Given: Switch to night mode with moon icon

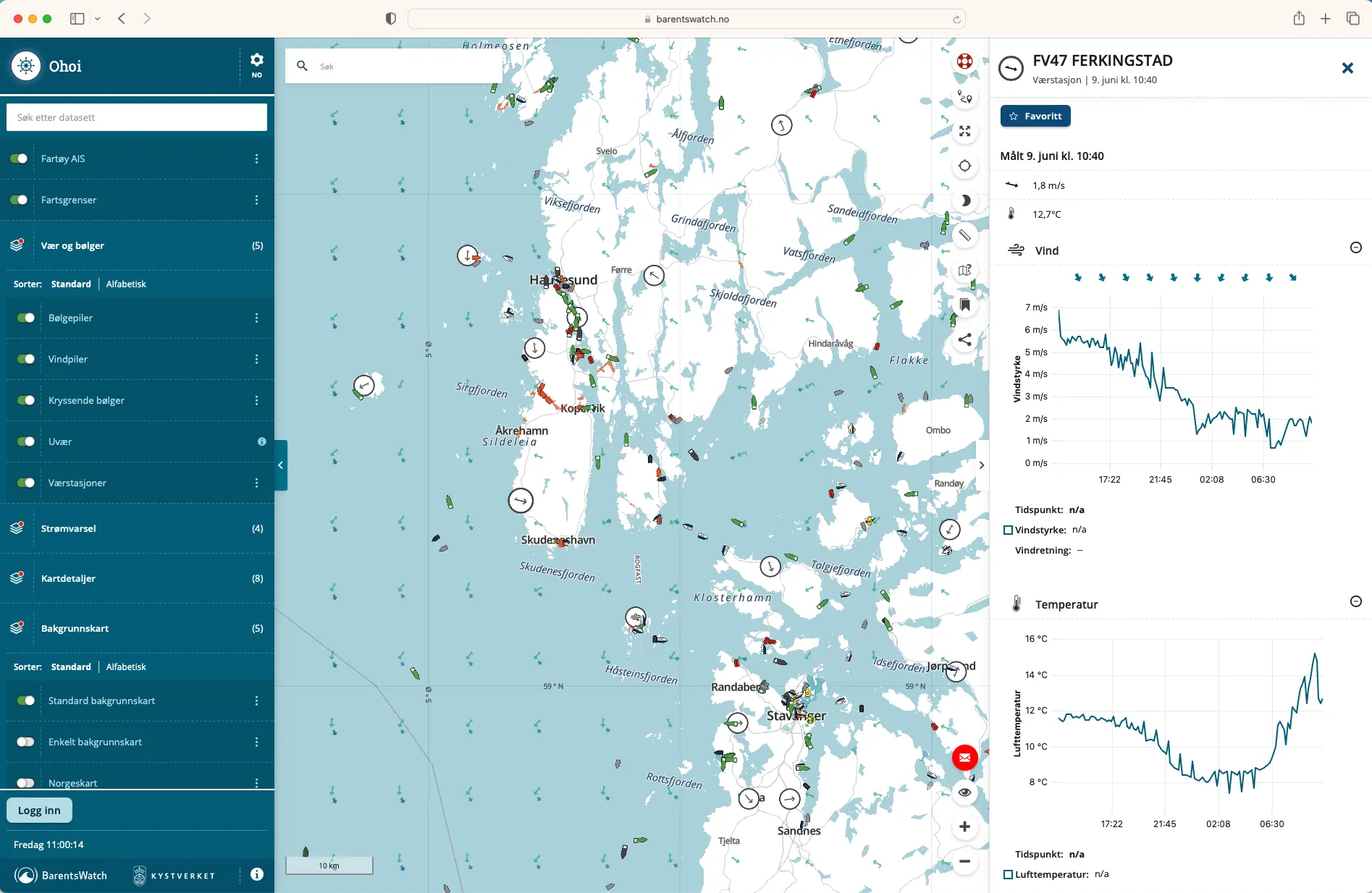Looking at the screenshot, I should click(964, 201).
